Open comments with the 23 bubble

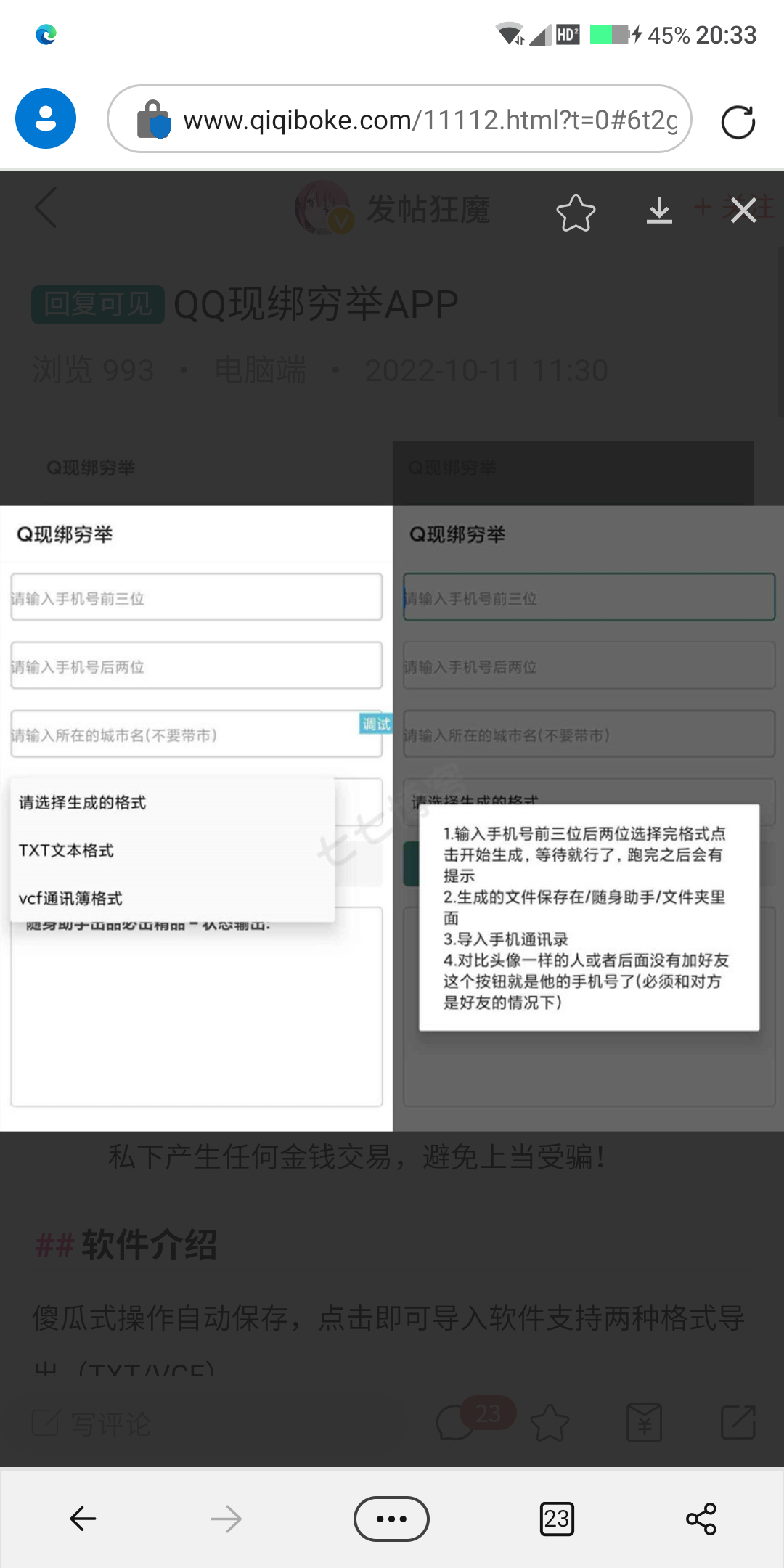pyautogui.click(x=475, y=1418)
